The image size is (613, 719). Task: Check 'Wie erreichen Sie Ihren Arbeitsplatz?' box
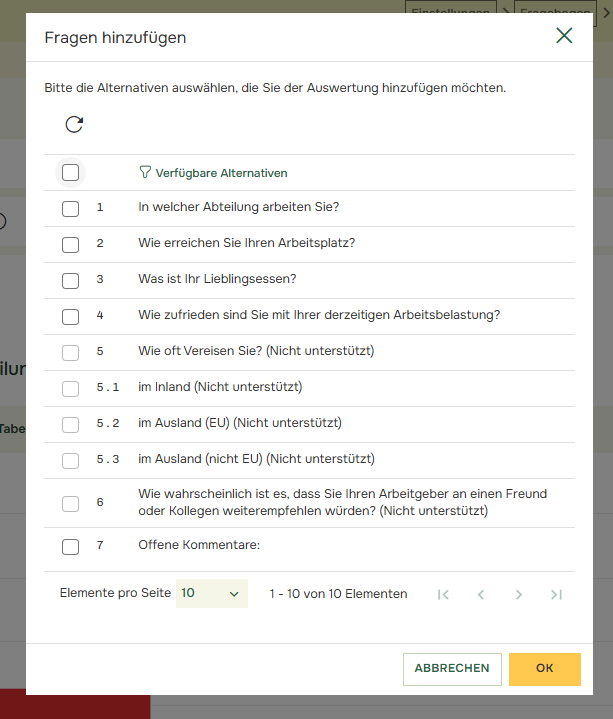tap(71, 244)
